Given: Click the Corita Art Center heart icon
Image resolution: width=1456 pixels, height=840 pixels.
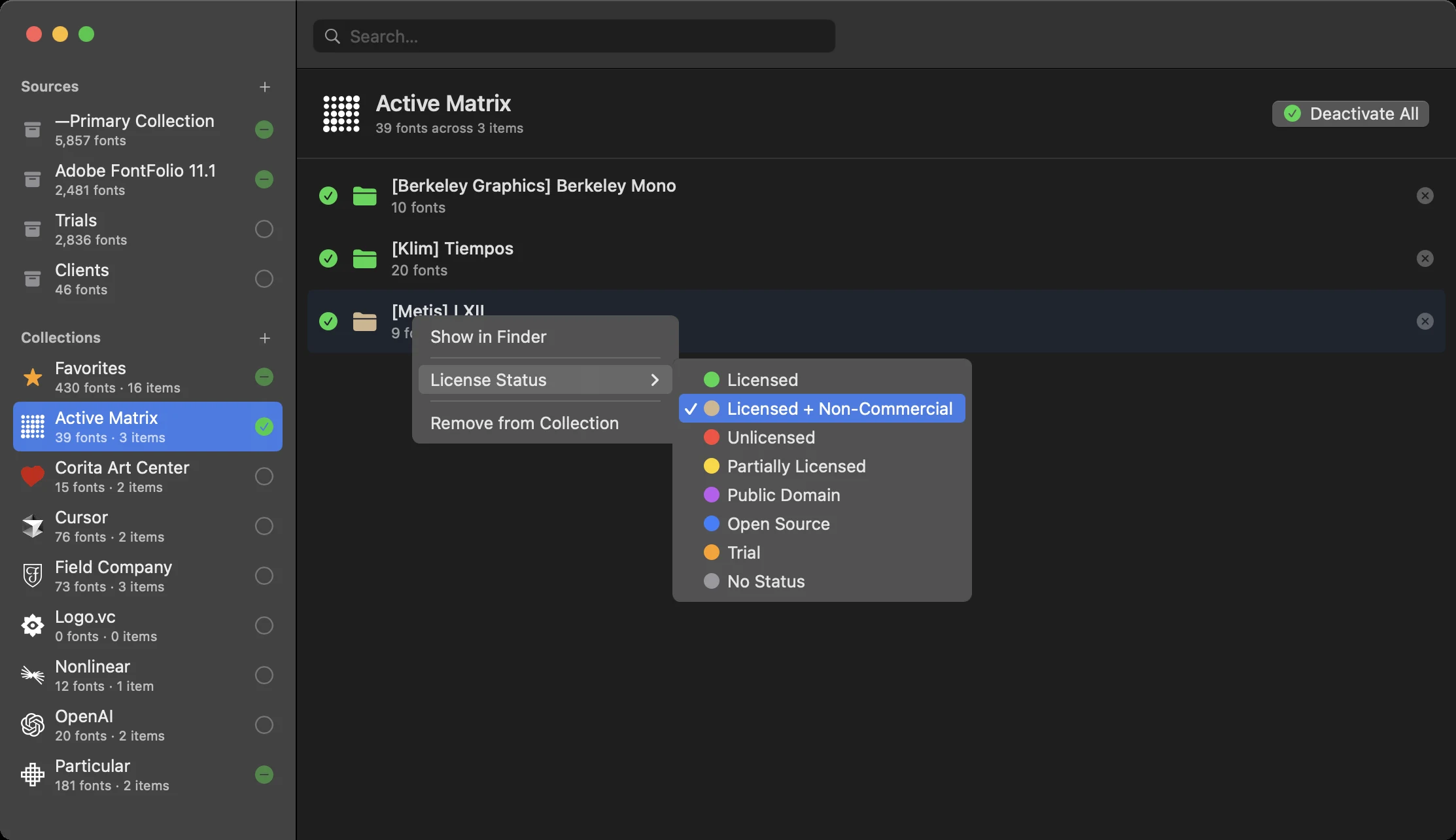Looking at the screenshot, I should 33,477.
